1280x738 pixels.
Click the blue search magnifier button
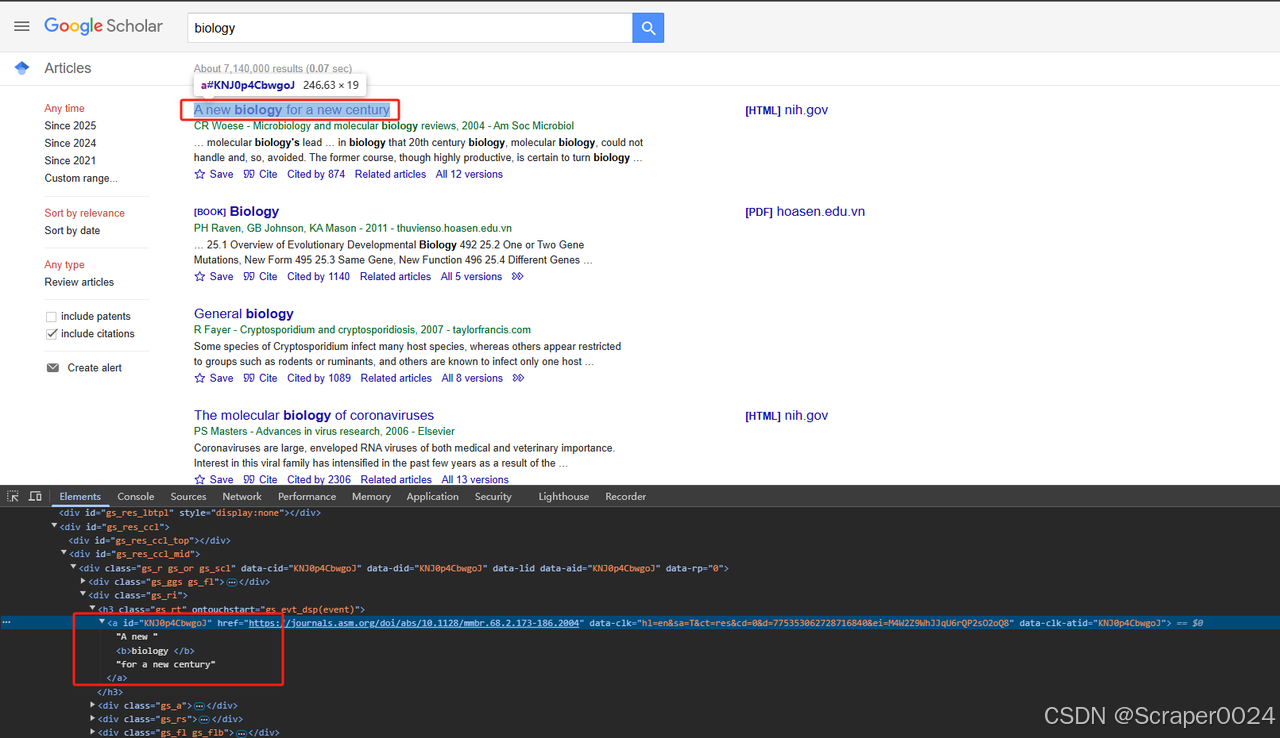coord(648,28)
